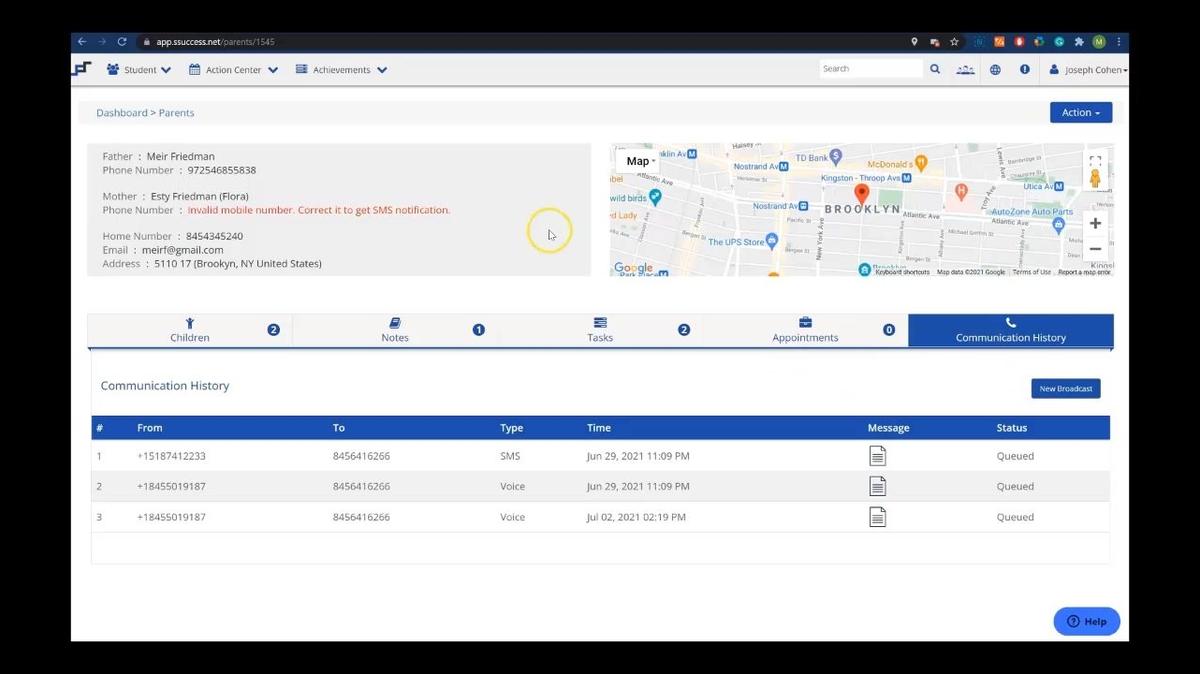Open the Action Center dropdown
This screenshot has width=1200, height=674.
(233, 70)
